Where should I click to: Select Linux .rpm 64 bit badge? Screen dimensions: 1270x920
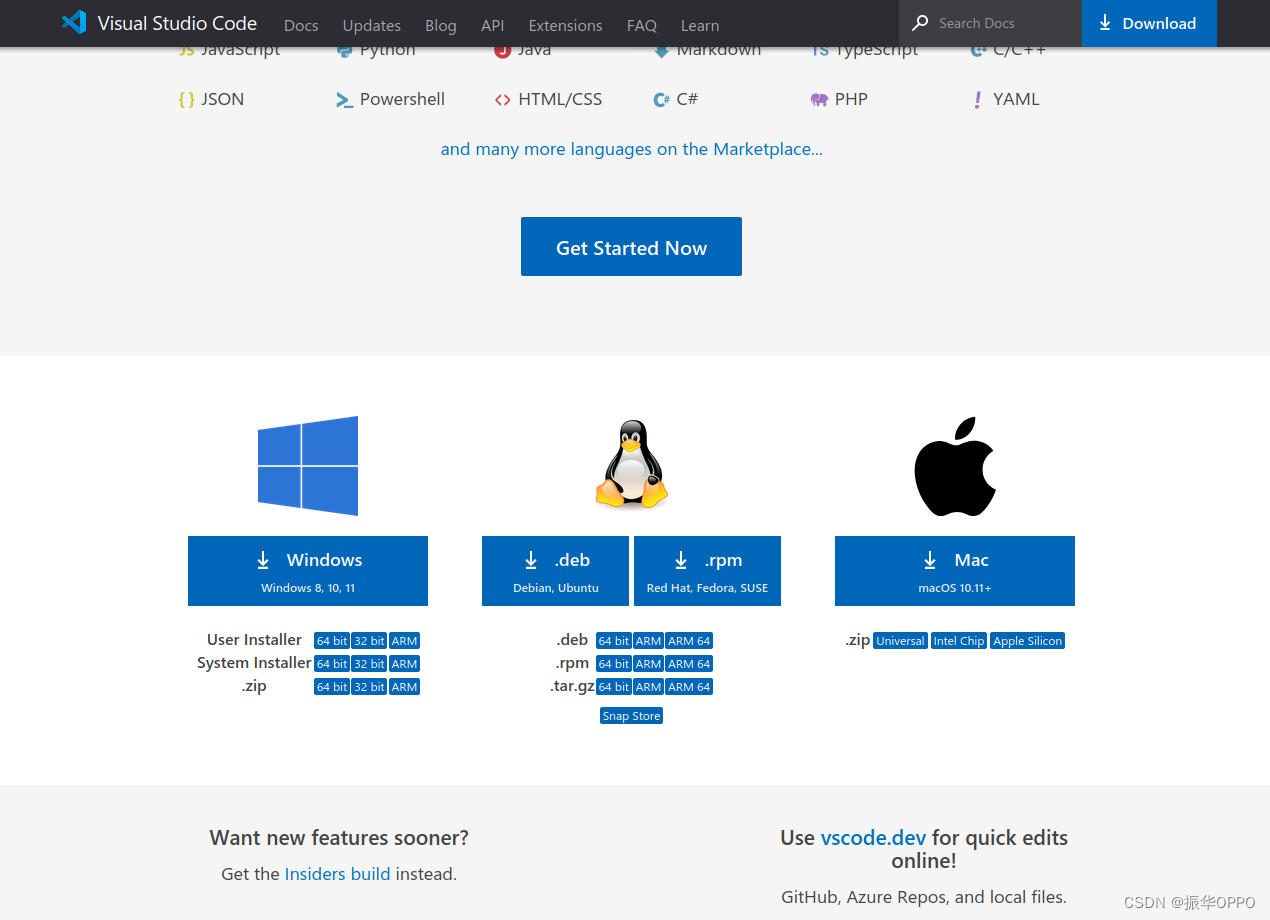tap(614, 664)
